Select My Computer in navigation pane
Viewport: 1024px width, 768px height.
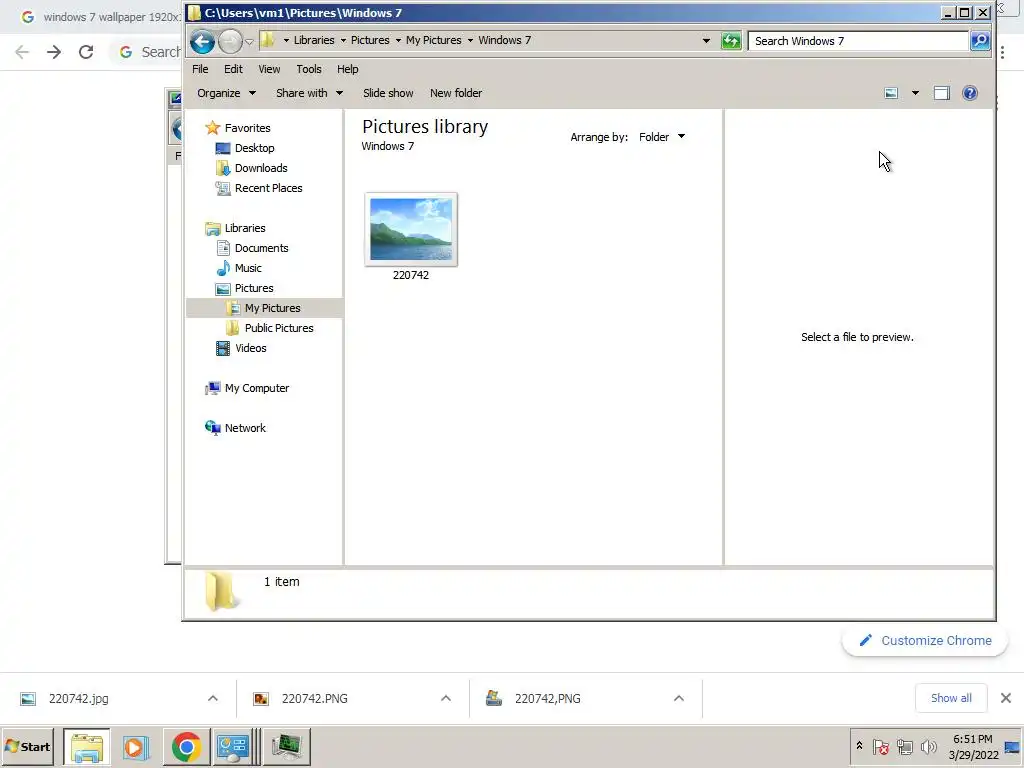257,388
